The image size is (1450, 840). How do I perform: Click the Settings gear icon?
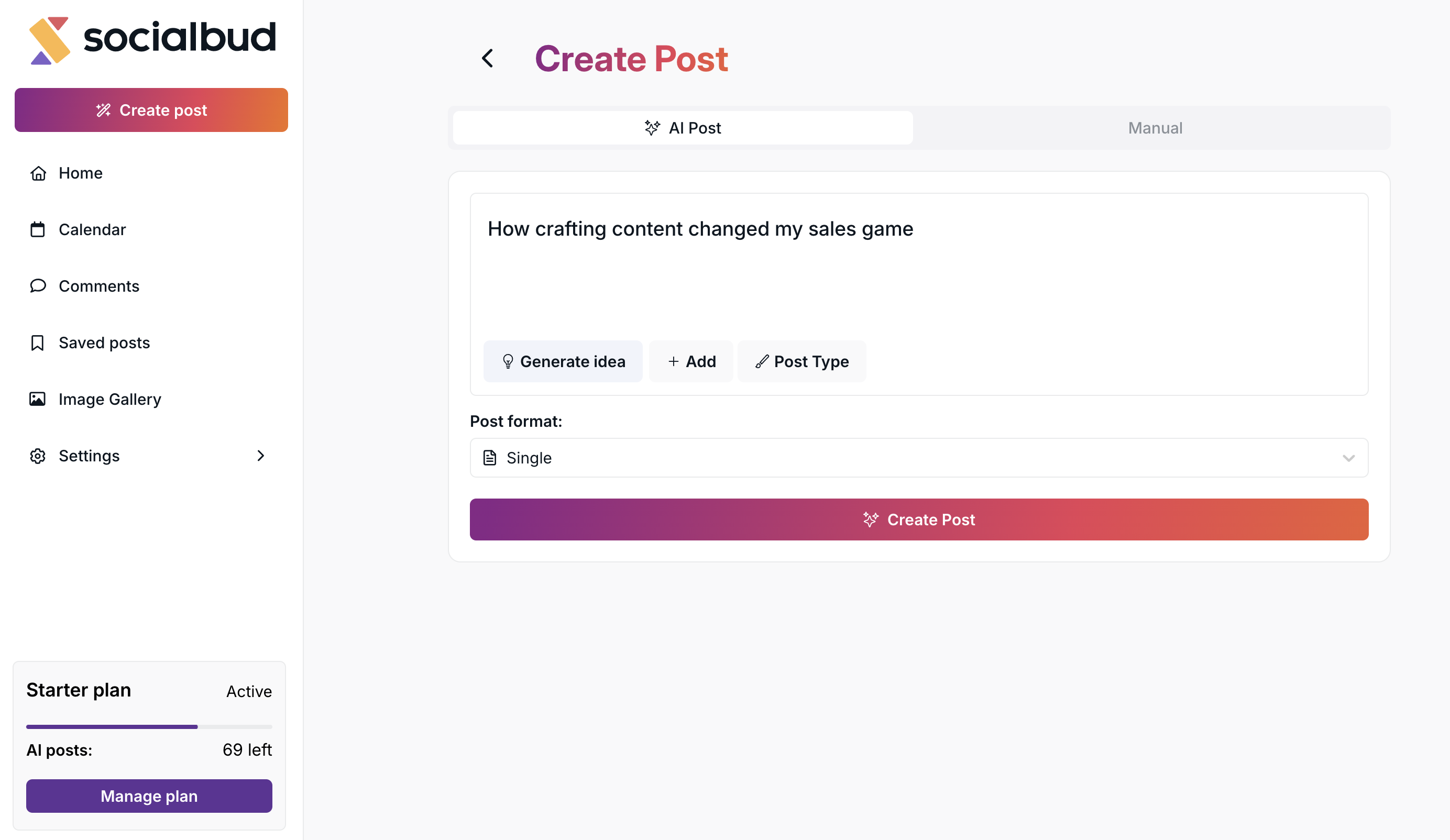coord(38,456)
